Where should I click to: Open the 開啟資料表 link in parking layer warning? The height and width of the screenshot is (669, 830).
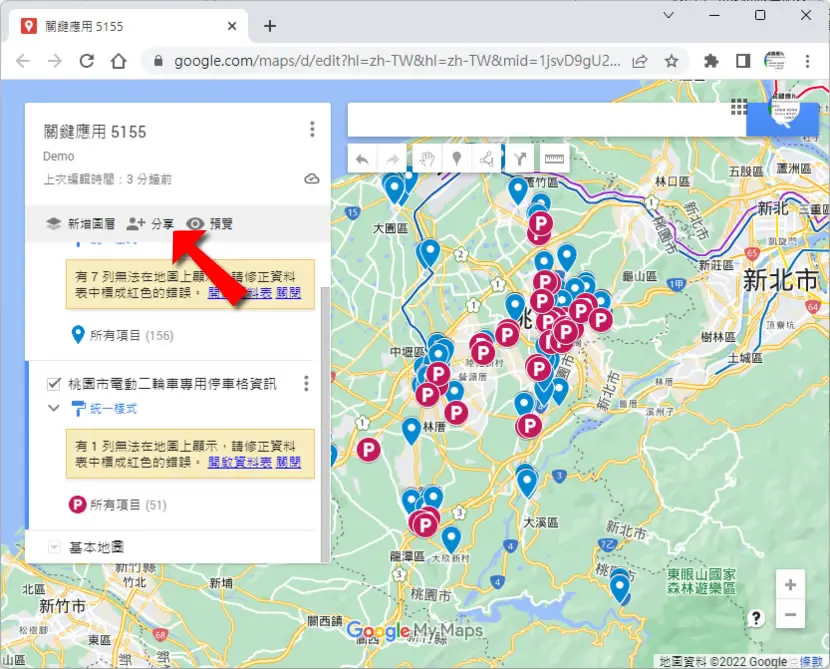[240, 462]
